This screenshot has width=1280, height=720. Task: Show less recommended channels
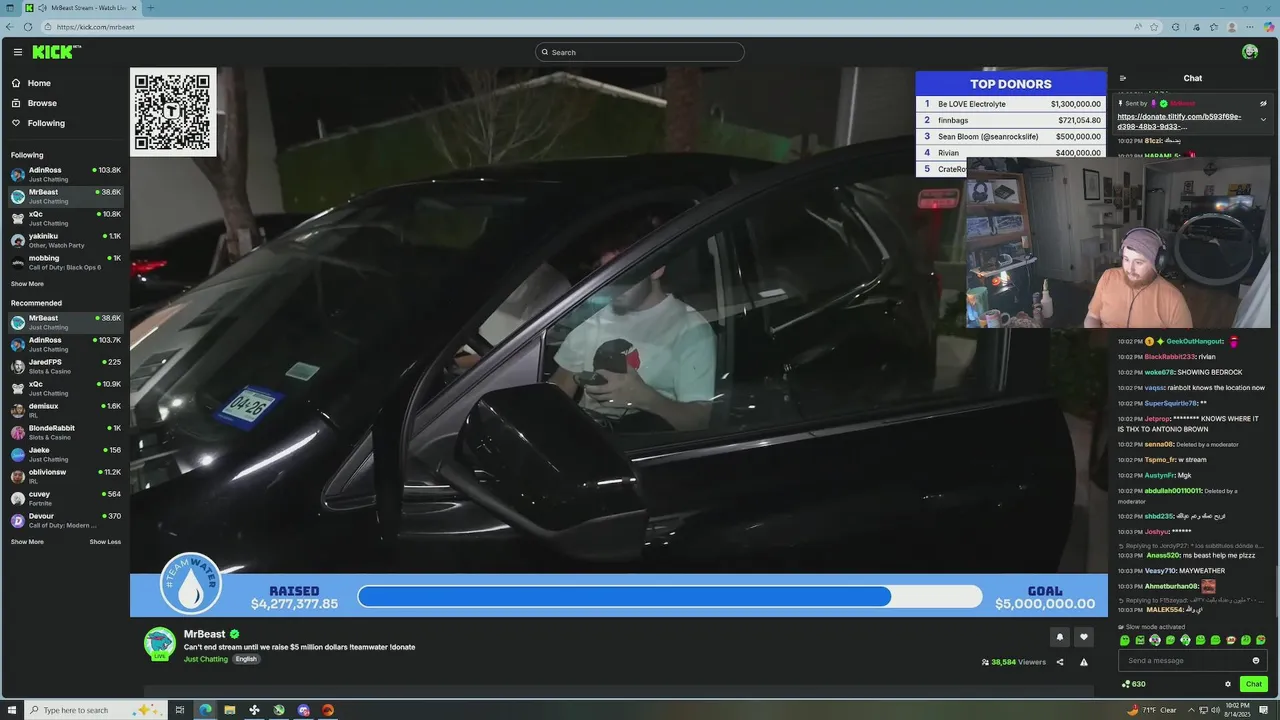[105, 542]
